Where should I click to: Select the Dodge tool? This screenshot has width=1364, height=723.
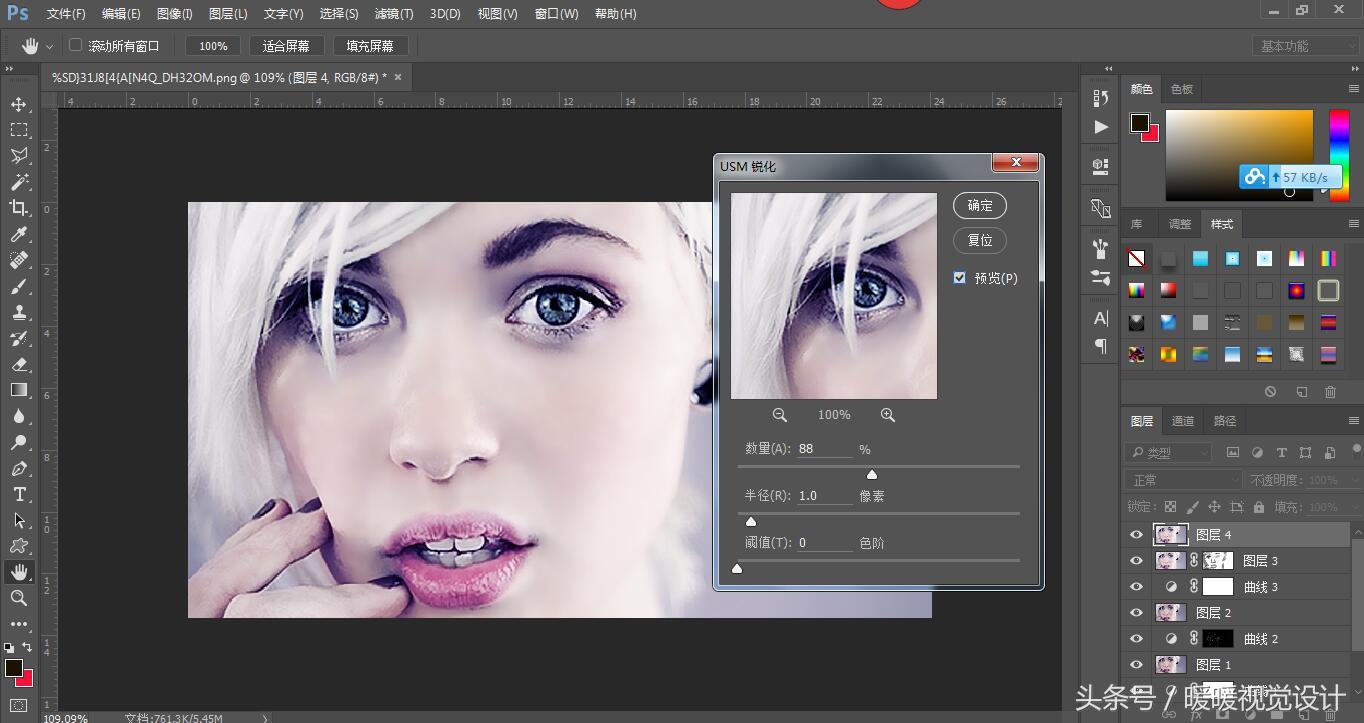[19, 442]
